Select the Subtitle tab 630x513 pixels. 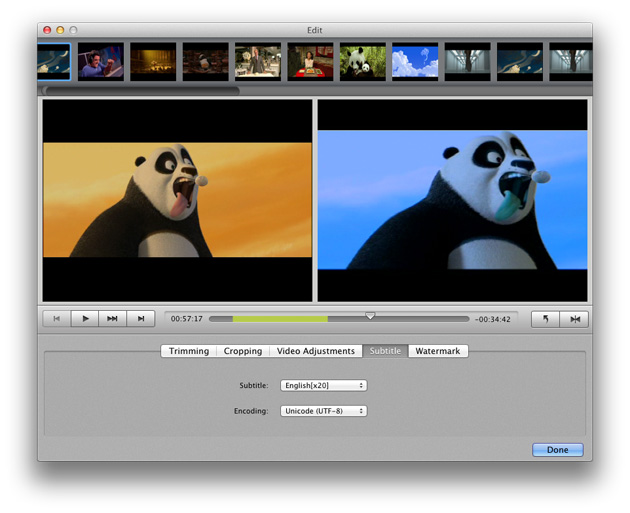tap(385, 351)
